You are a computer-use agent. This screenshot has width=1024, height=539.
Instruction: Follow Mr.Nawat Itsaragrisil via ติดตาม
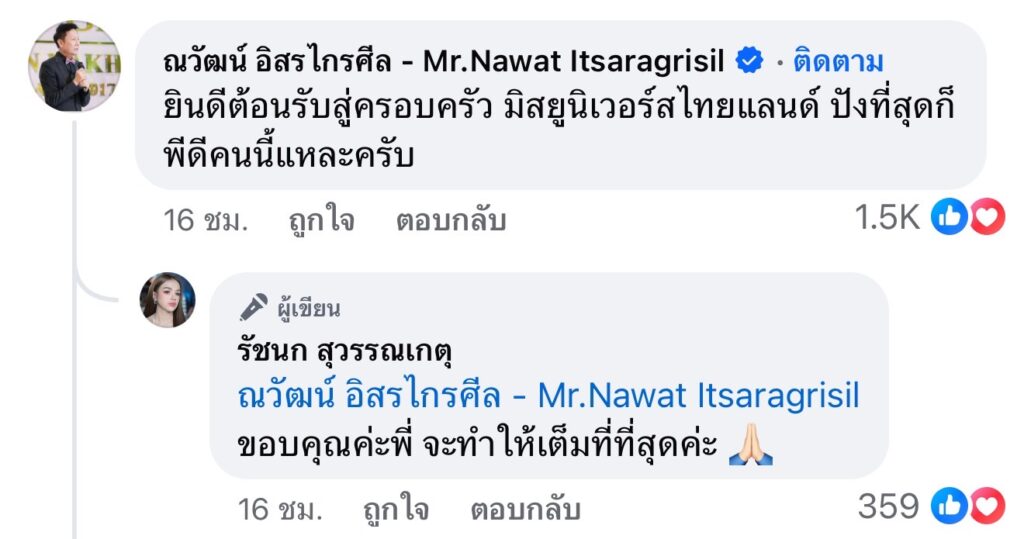point(838,62)
